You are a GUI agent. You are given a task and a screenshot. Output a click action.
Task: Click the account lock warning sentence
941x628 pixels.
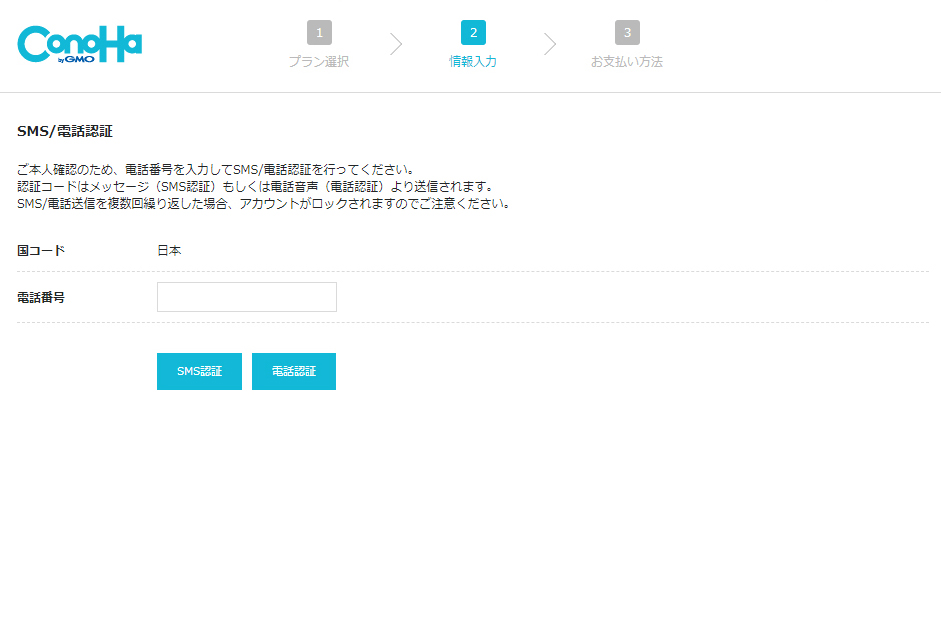click(x=263, y=204)
